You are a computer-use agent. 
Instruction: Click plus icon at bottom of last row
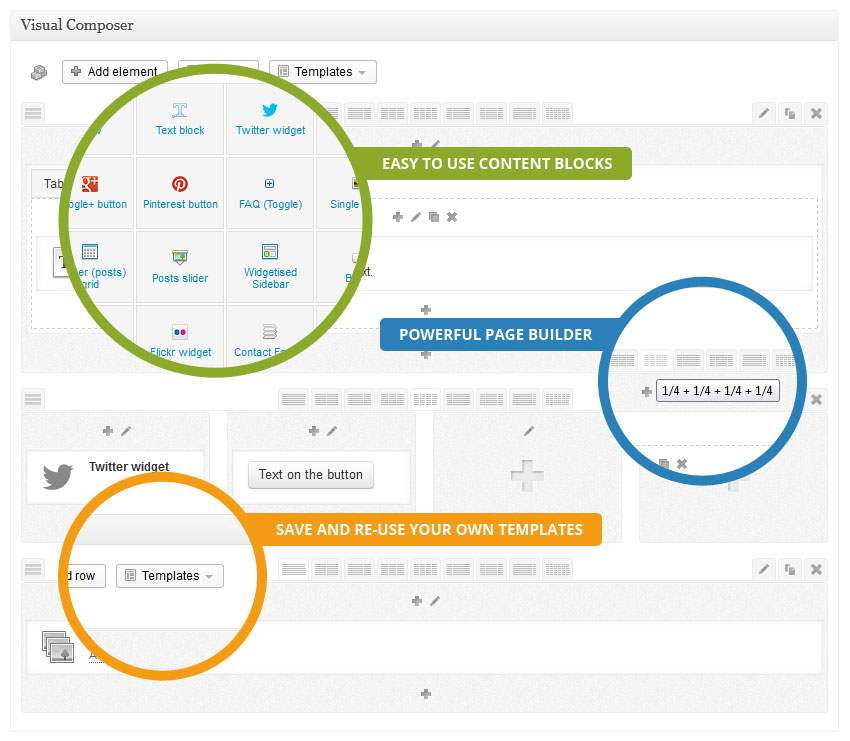tap(425, 694)
